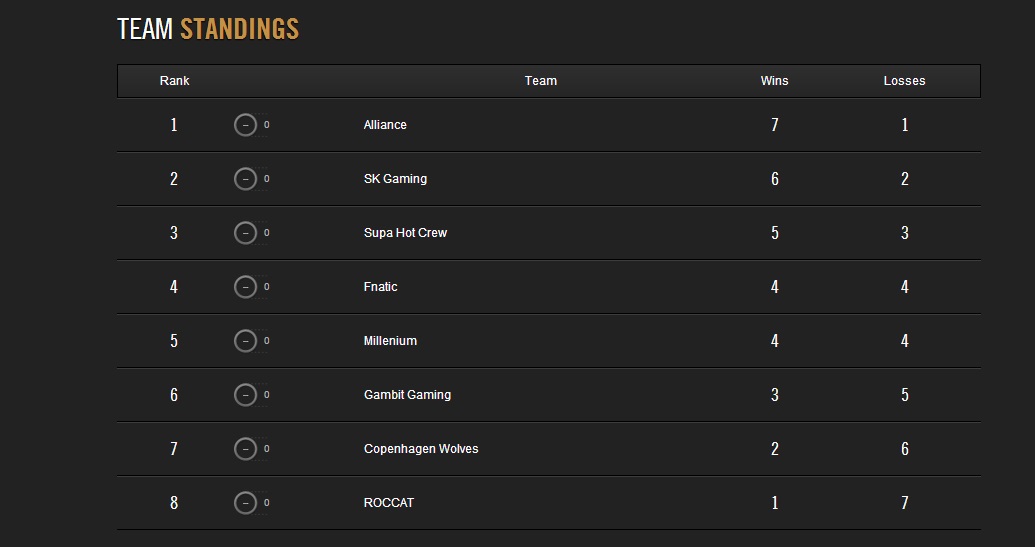Viewport: 1035px width, 547px height.
Task: Open the Alliance team name link
Action: 385,125
